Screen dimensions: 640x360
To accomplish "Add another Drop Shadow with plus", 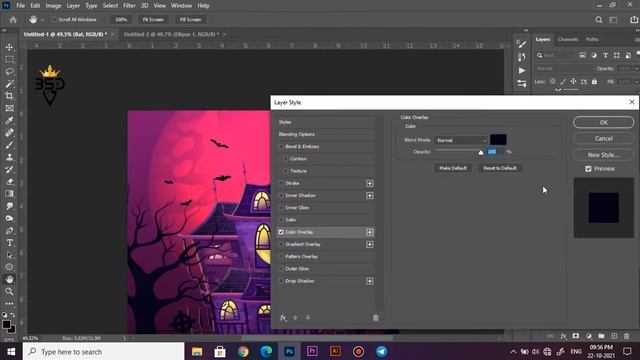I will point(369,281).
